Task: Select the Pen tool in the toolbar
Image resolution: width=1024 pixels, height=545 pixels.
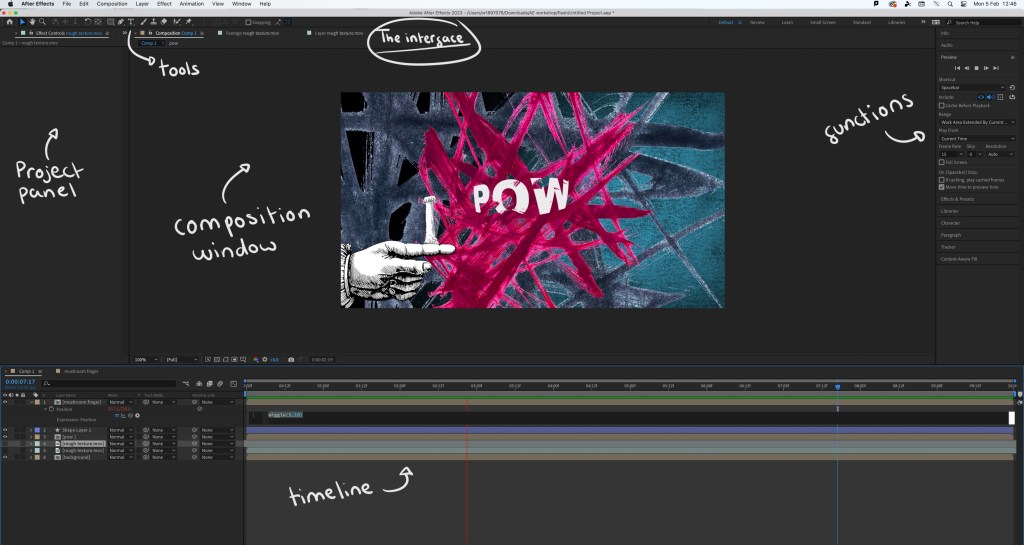Action: coord(121,21)
